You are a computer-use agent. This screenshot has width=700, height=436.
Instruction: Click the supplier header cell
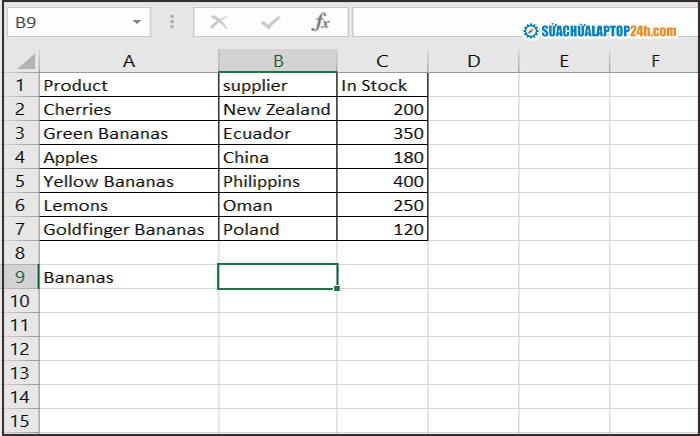tap(278, 85)
